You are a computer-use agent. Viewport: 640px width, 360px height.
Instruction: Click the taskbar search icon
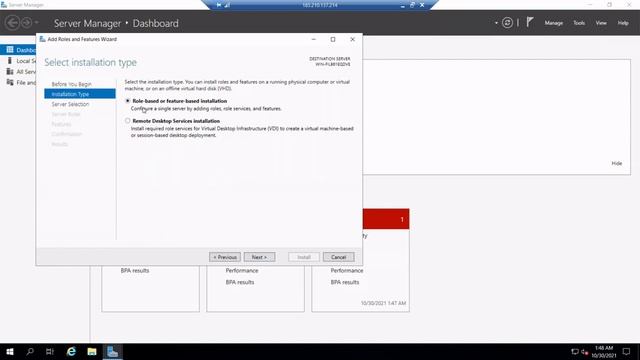[30, 351]
